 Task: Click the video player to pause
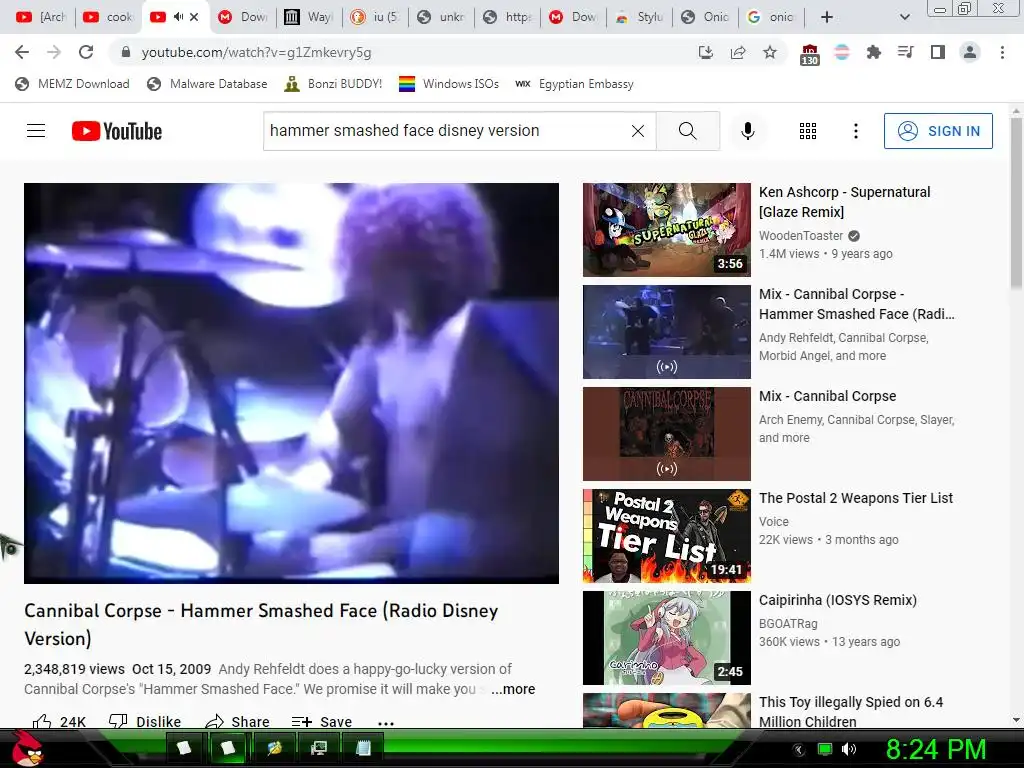coord(291,383)
